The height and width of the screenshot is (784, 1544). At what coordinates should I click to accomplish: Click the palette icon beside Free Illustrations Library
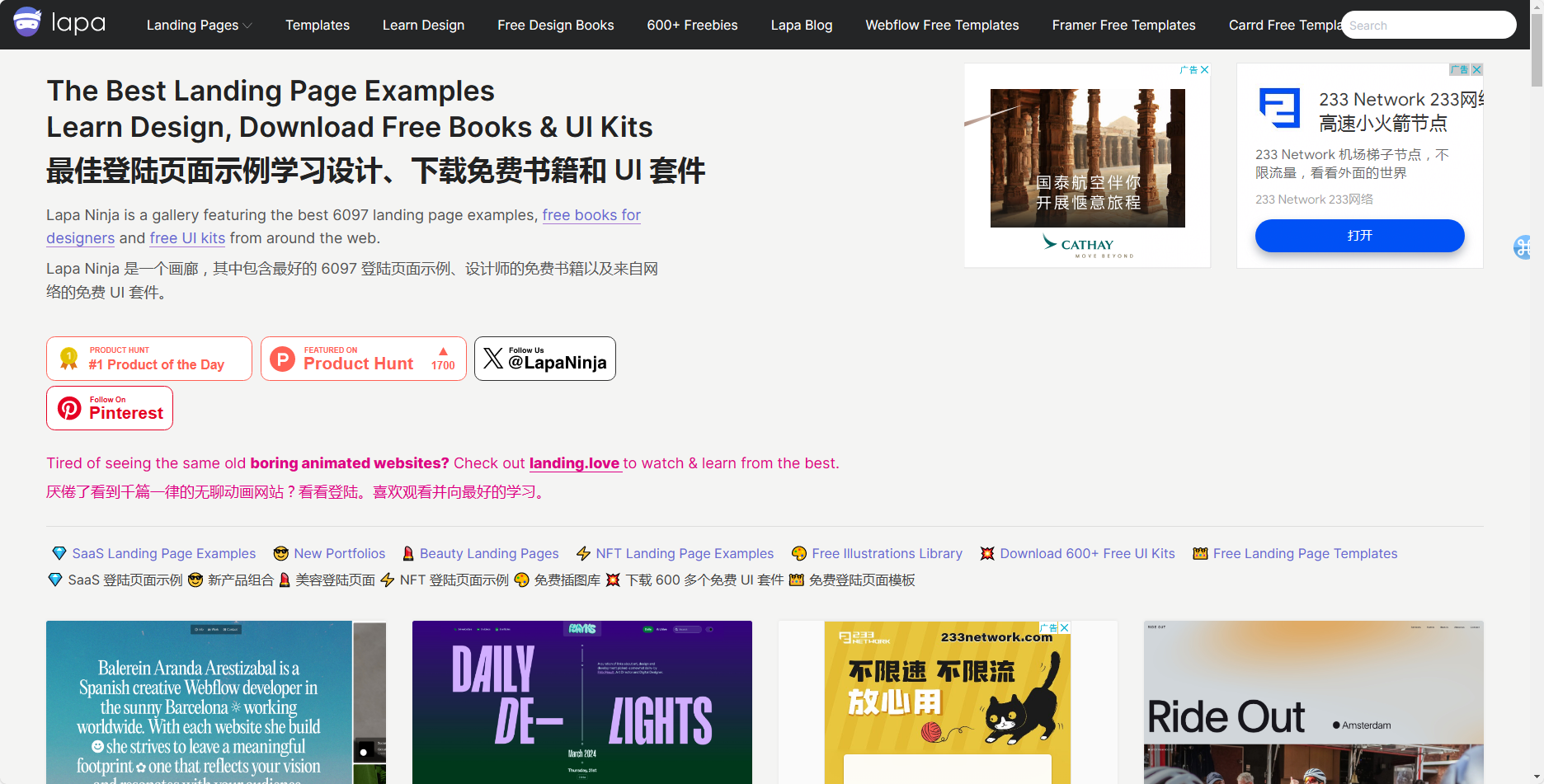[799, 553]
